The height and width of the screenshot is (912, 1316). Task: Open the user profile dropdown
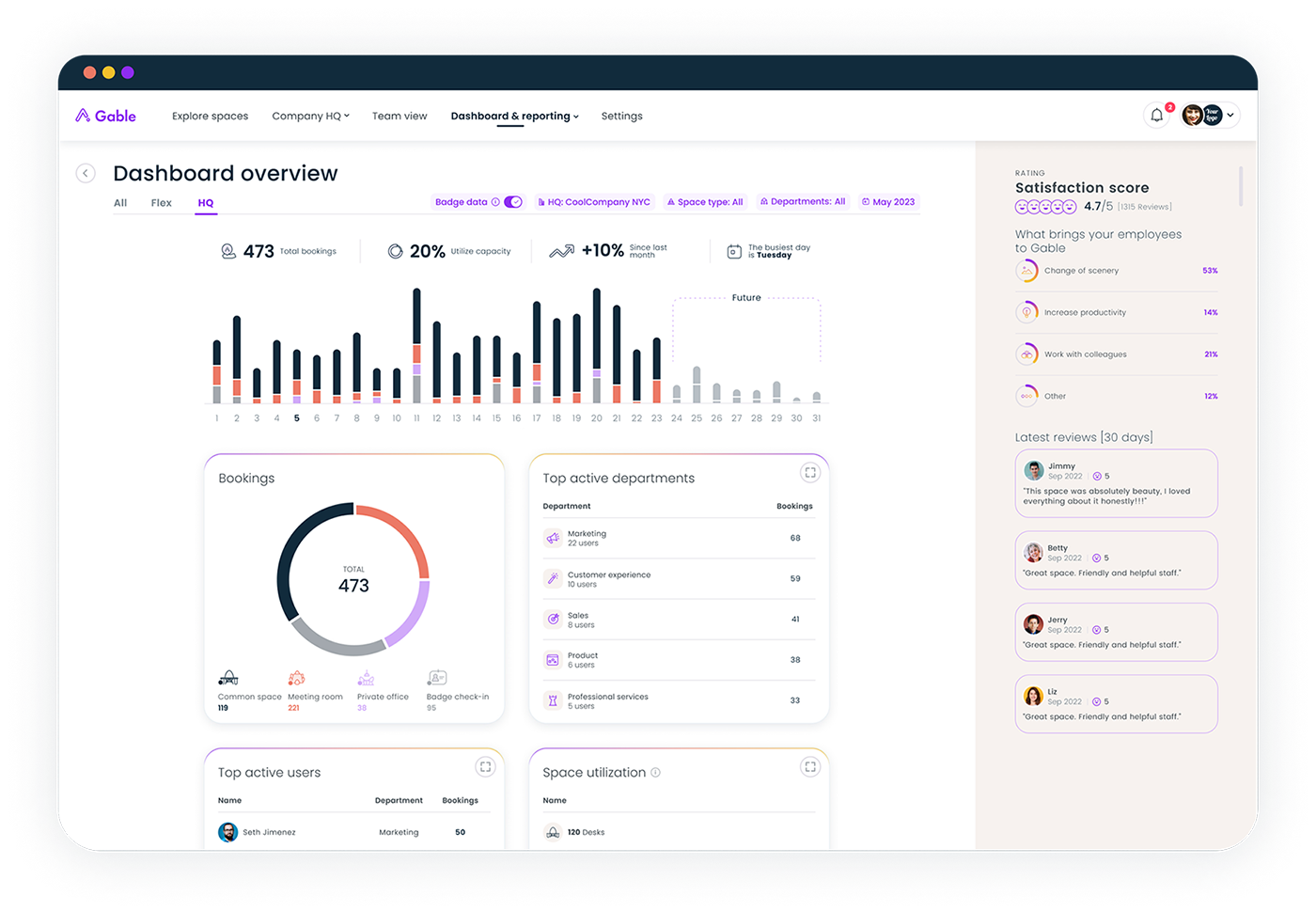1210,115
